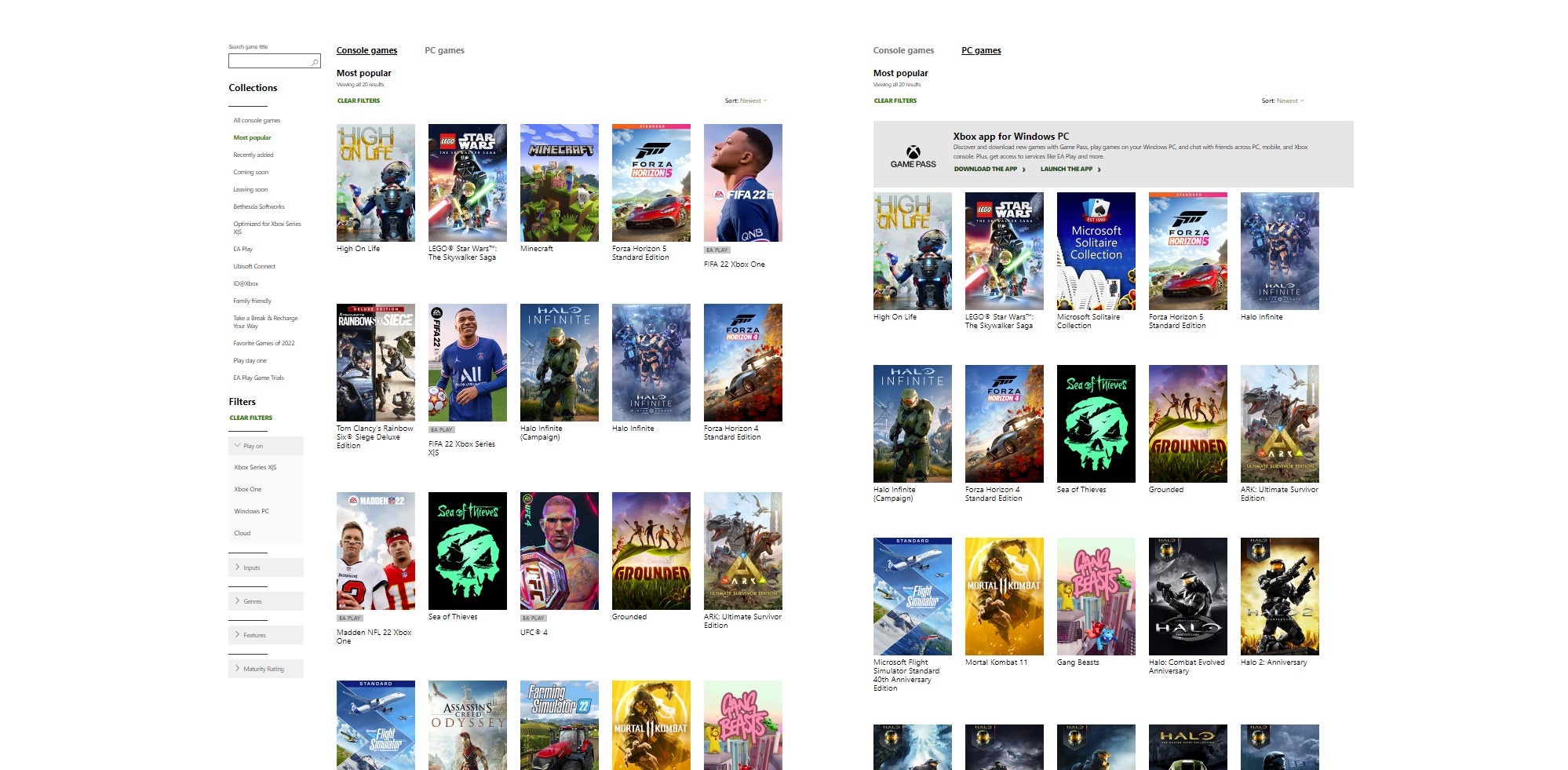
Task: Click the Xbox Game Pass logo
Action: 915,155
